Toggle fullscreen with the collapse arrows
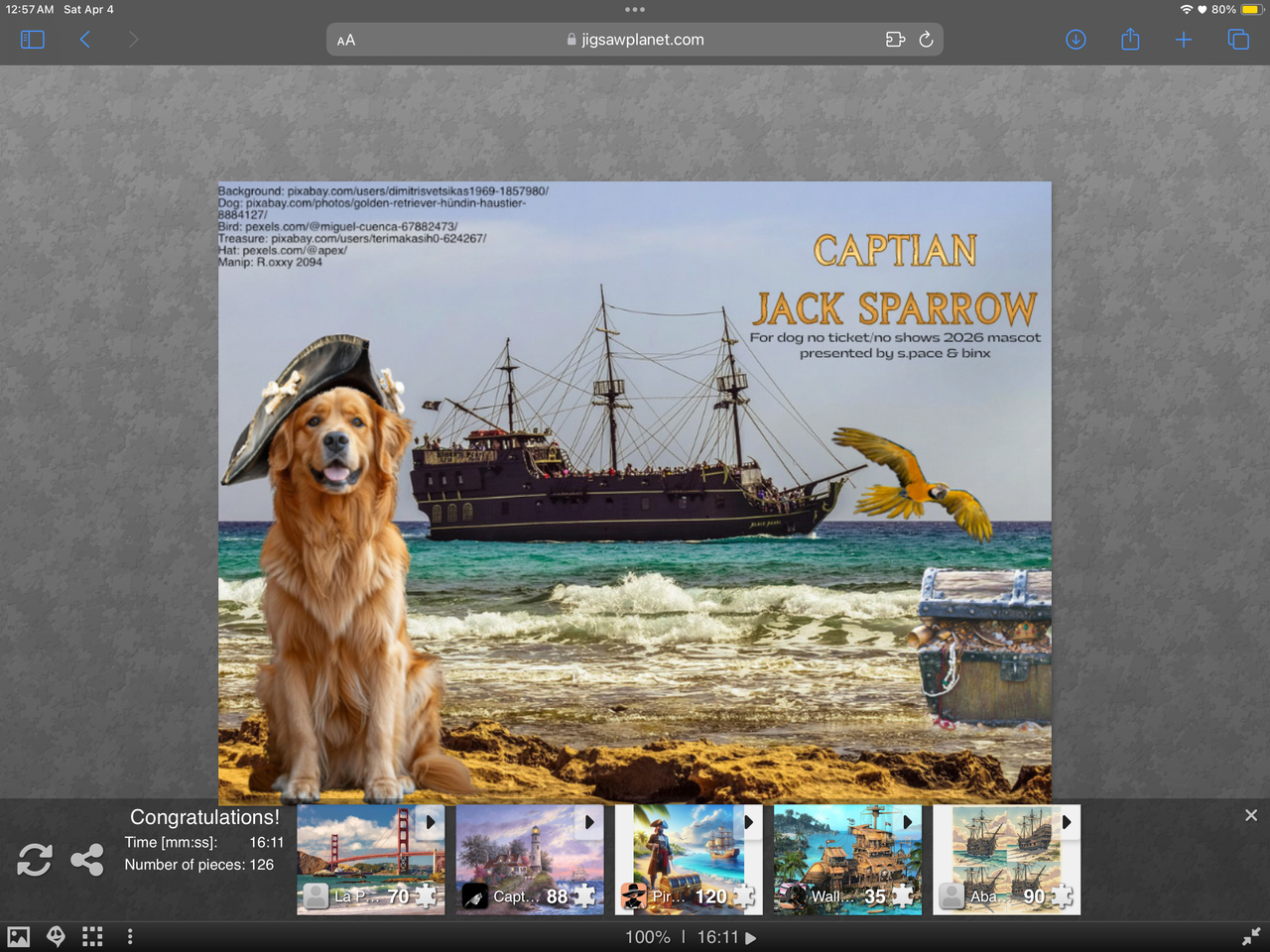Image resolution: width=1270 pixels, height=952 pixels. tap(1251, 936)
